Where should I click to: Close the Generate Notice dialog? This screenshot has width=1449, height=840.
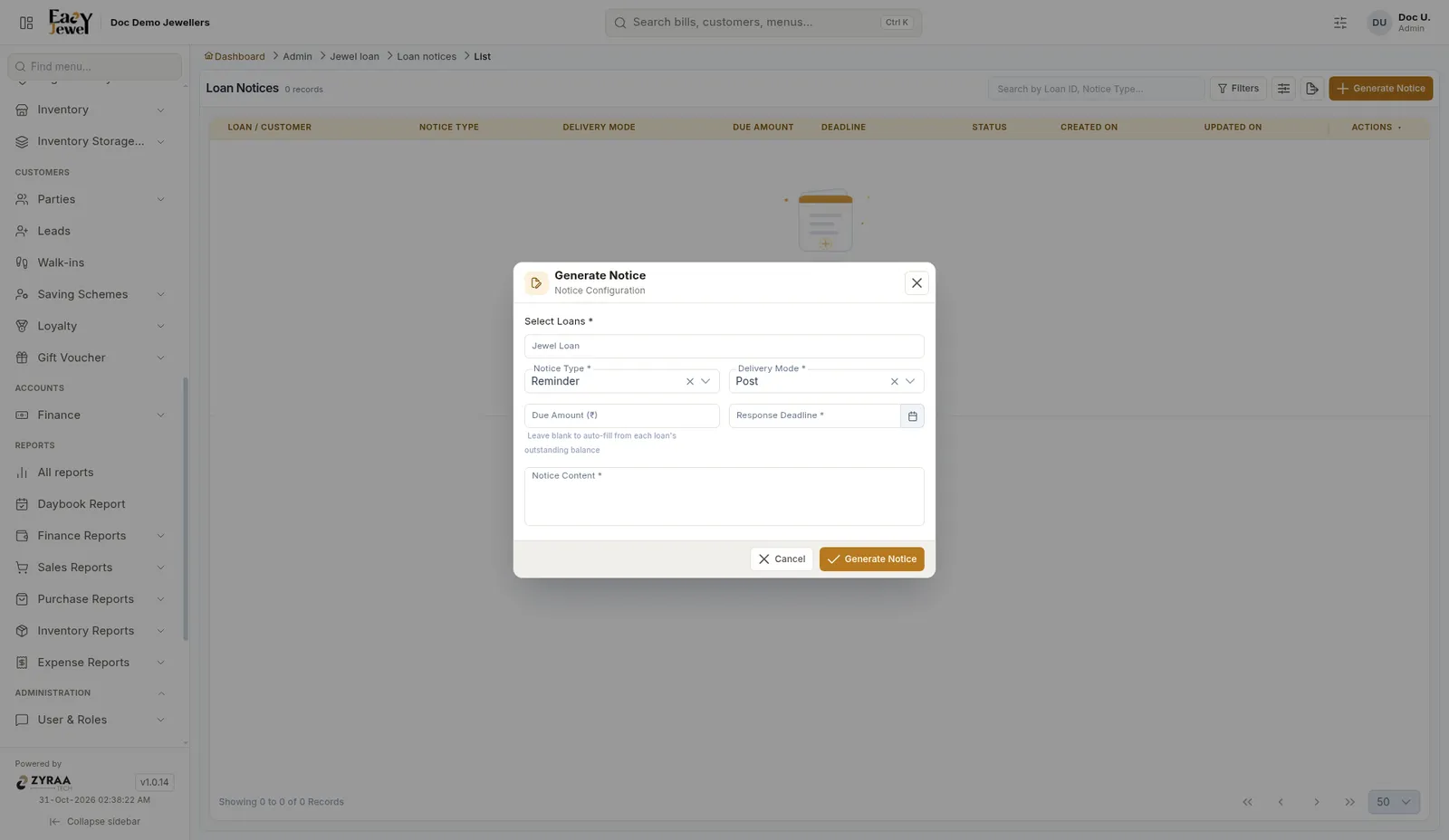916,283
